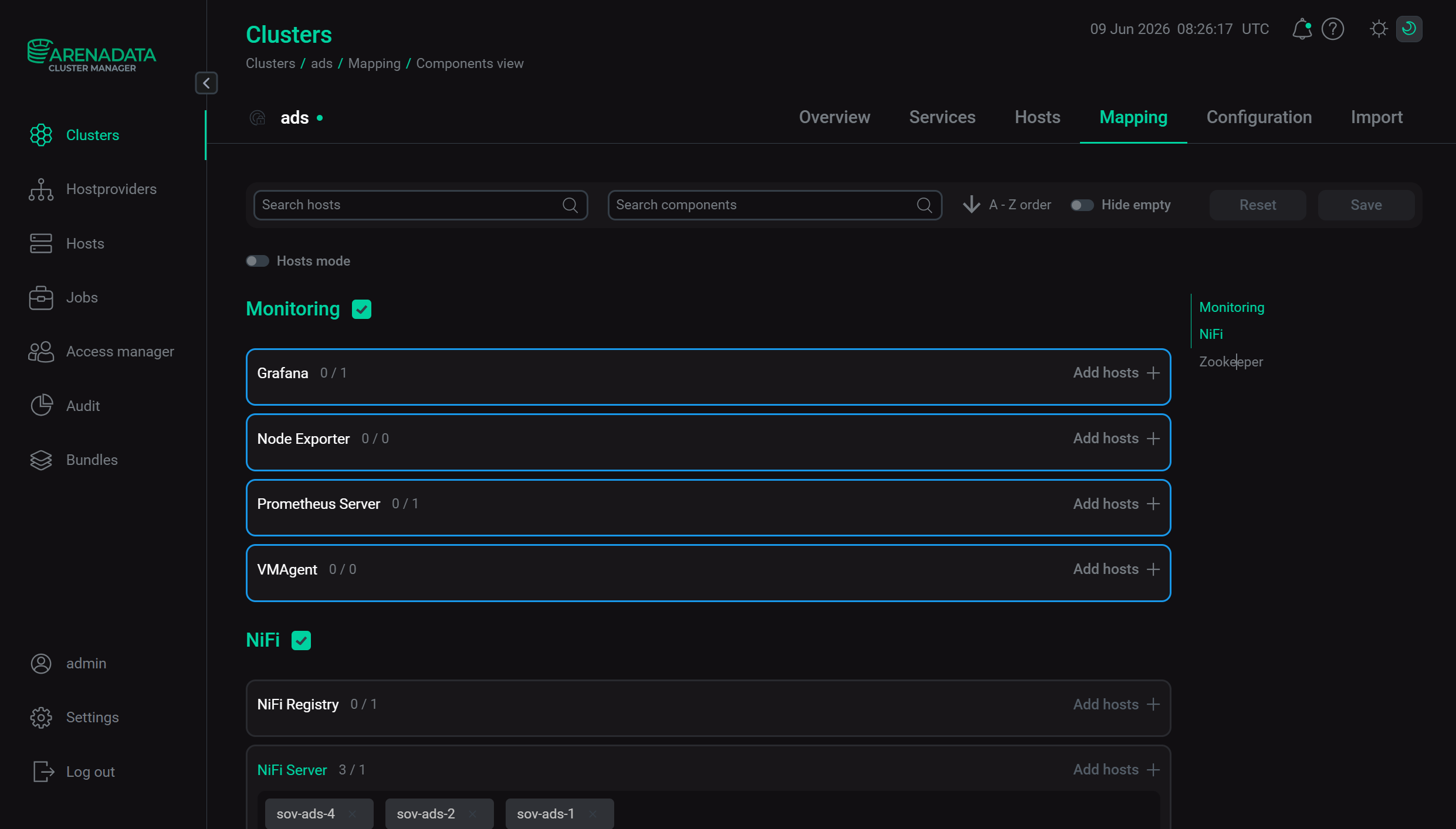Select the Mapping tab
The width and height of the screenshot is (1456, 829).
point(1133,117)
